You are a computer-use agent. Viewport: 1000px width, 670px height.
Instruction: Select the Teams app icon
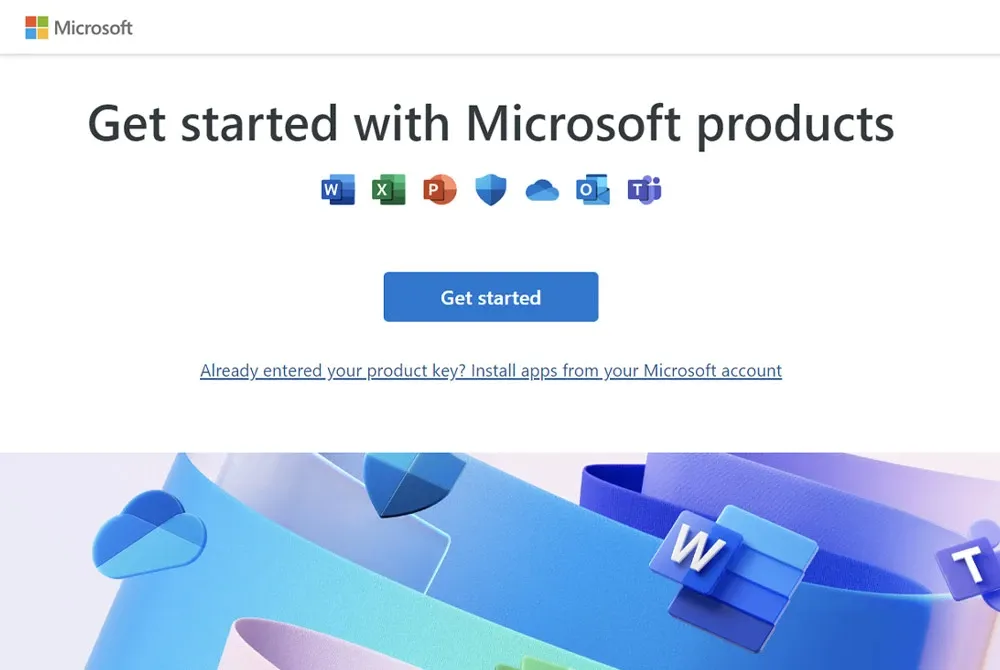click(644, 189)
